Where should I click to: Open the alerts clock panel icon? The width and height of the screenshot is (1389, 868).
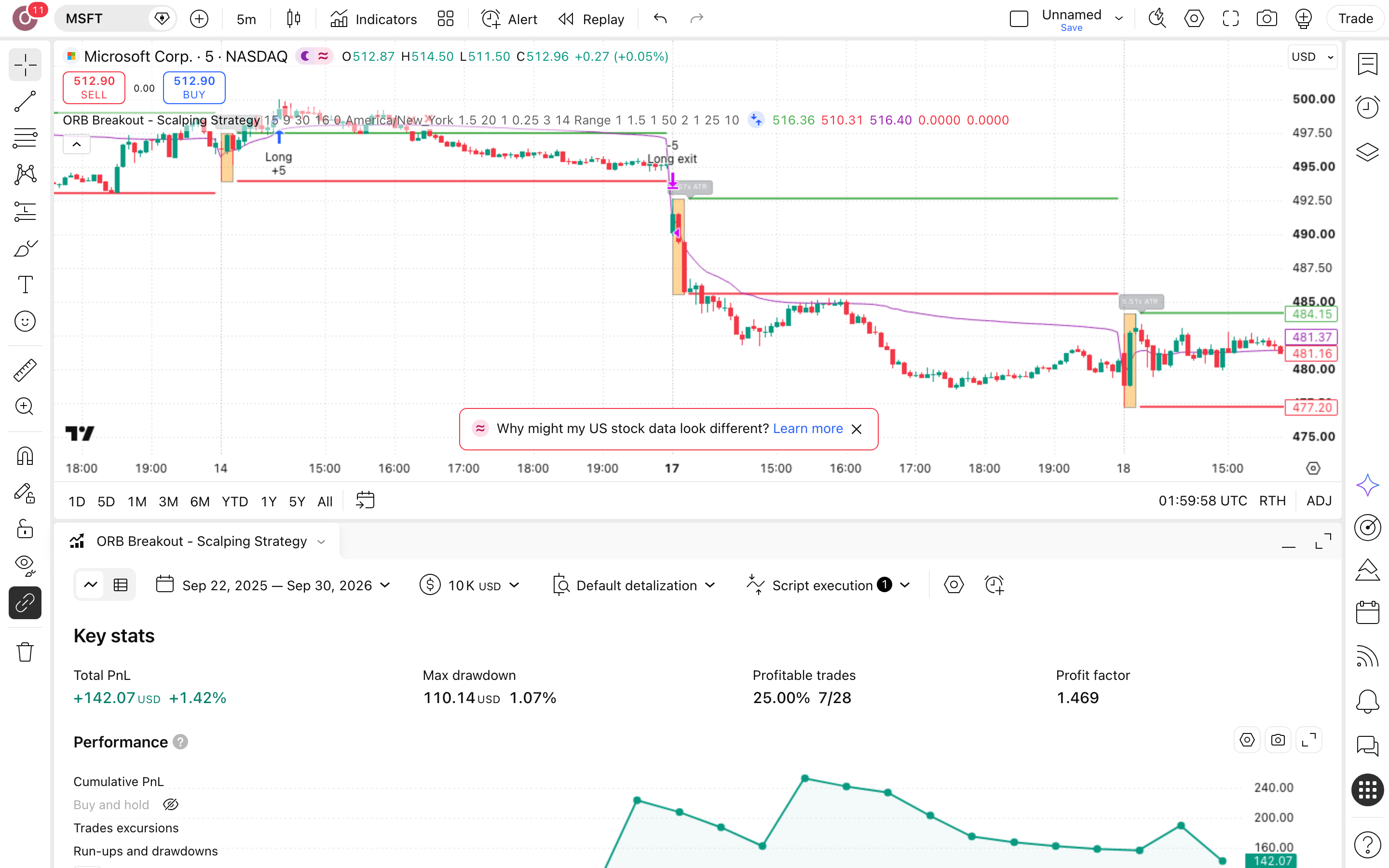tap(1367, 108)
